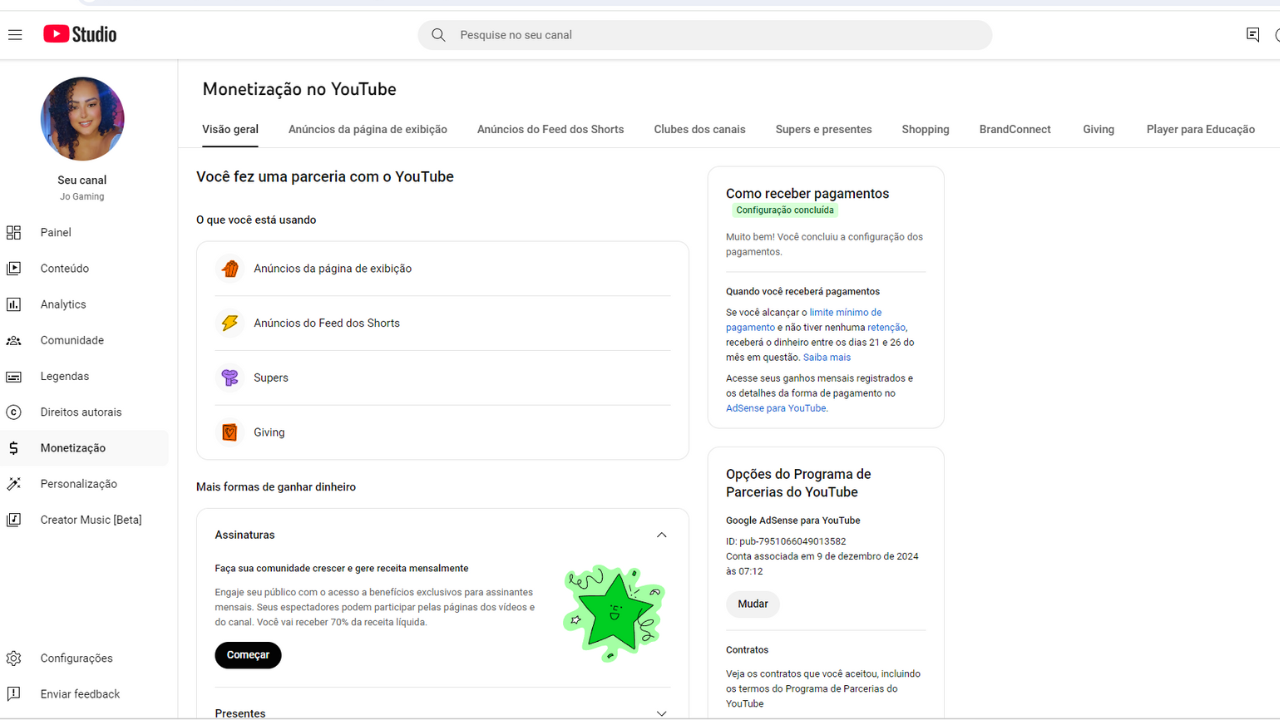1280x720 pixels.
Task: Click the Contratos heading
Action: click(747, 650)
